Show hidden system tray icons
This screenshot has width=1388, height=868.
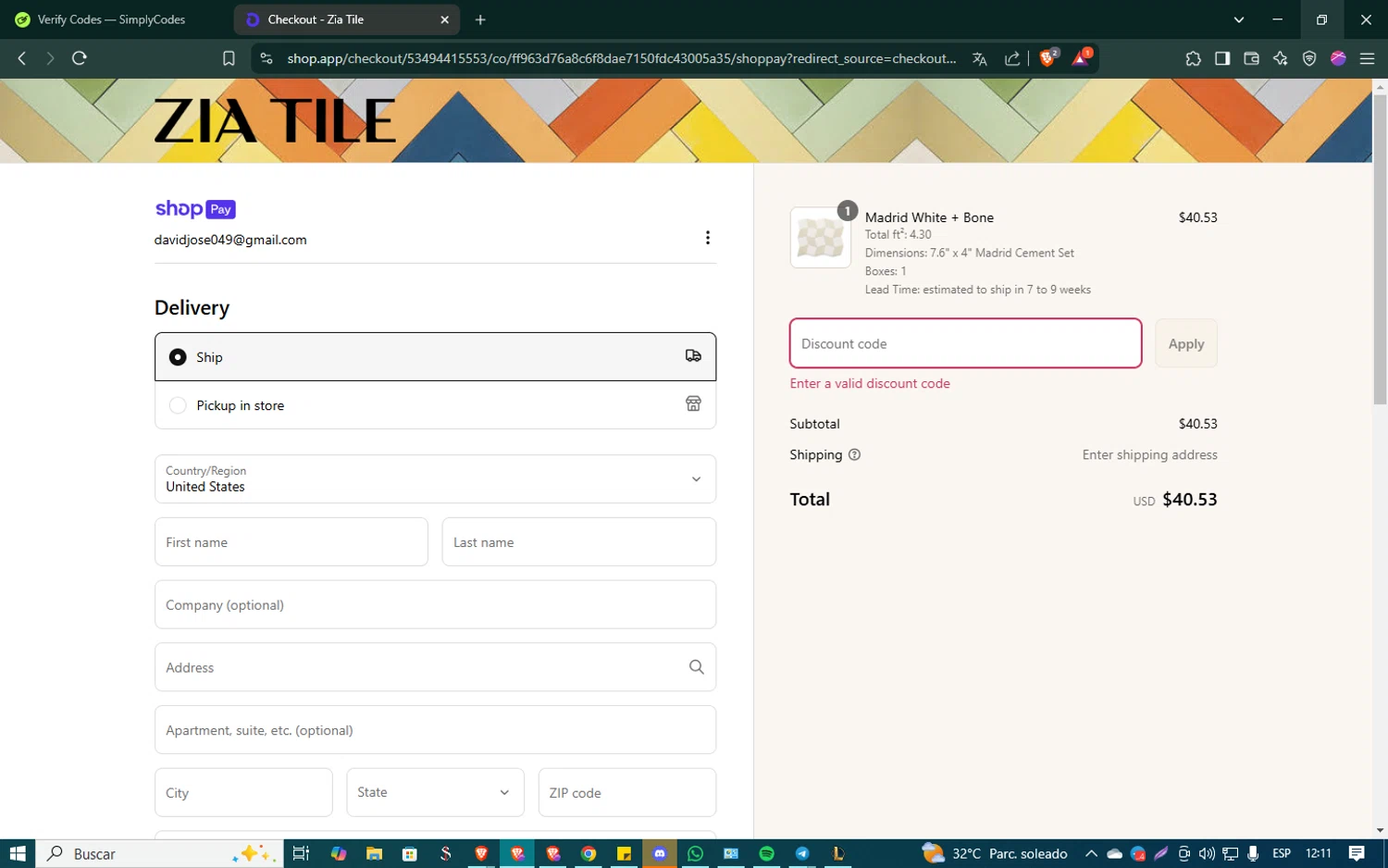[1091, 853]
